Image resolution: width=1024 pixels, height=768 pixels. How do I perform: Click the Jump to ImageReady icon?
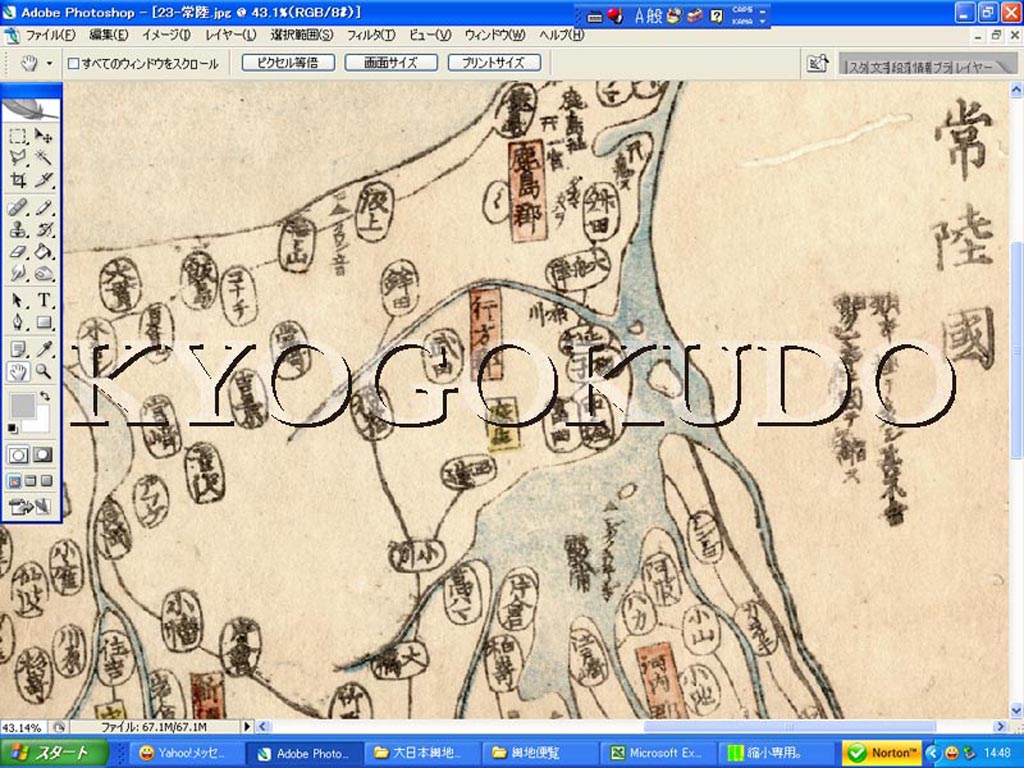tap(30, 506)
